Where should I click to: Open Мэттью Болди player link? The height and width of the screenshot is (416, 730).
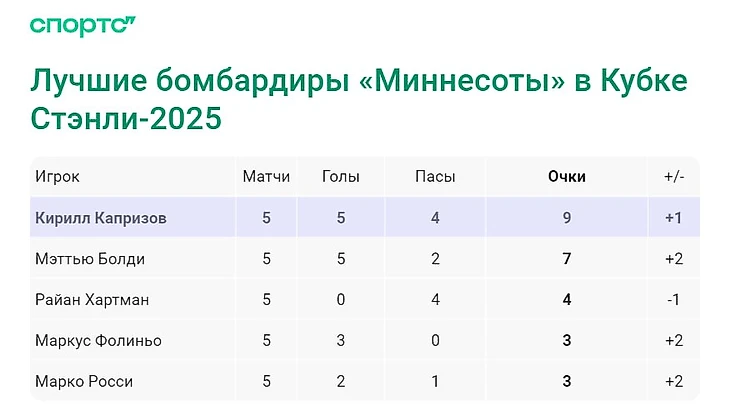pyautogui.click(x=90, y=259)
